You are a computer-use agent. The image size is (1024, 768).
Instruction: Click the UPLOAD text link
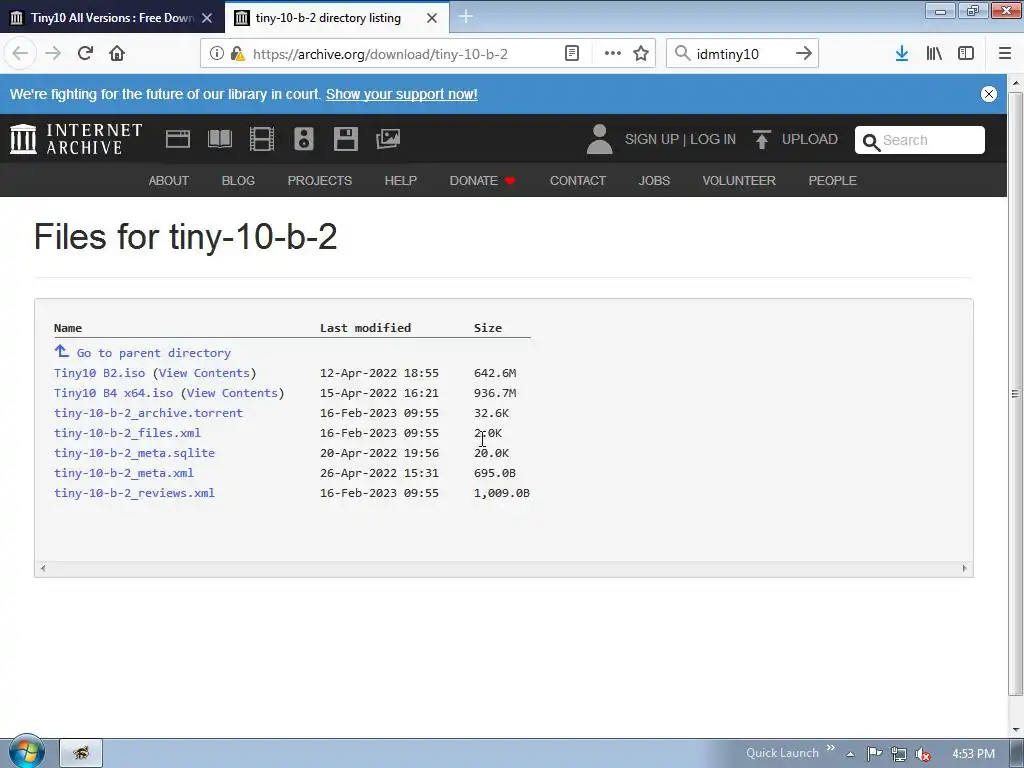tap(810, 140)
